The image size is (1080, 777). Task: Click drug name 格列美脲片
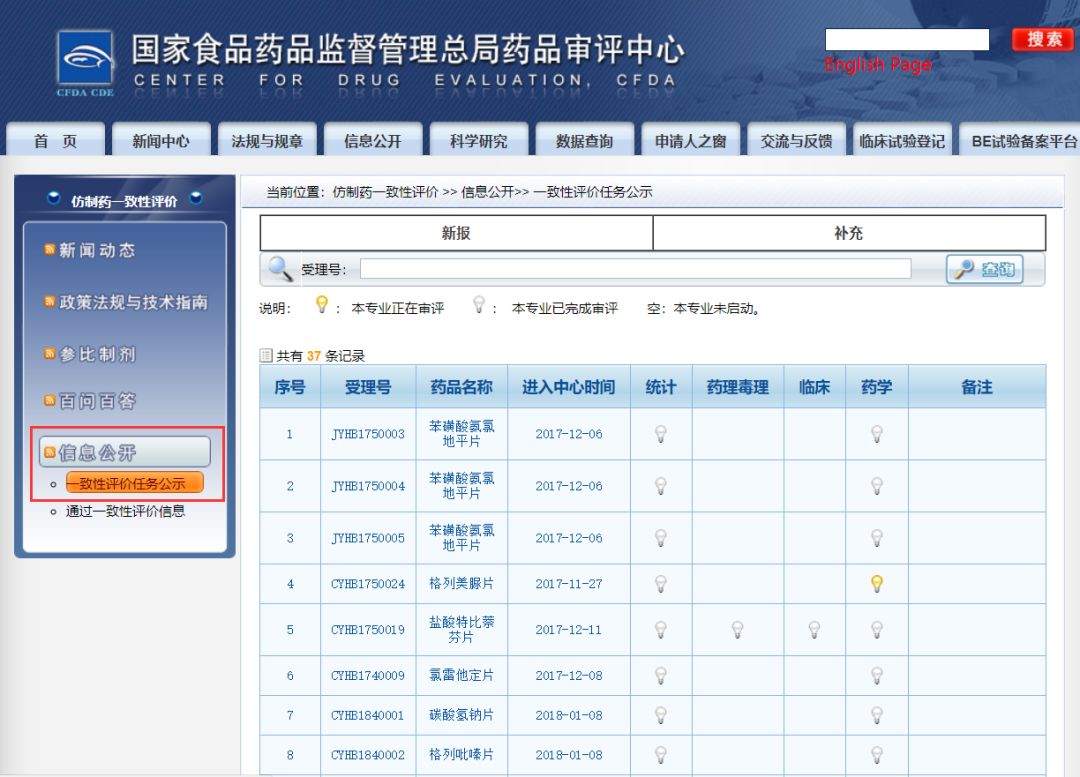(x=461, y=583)
